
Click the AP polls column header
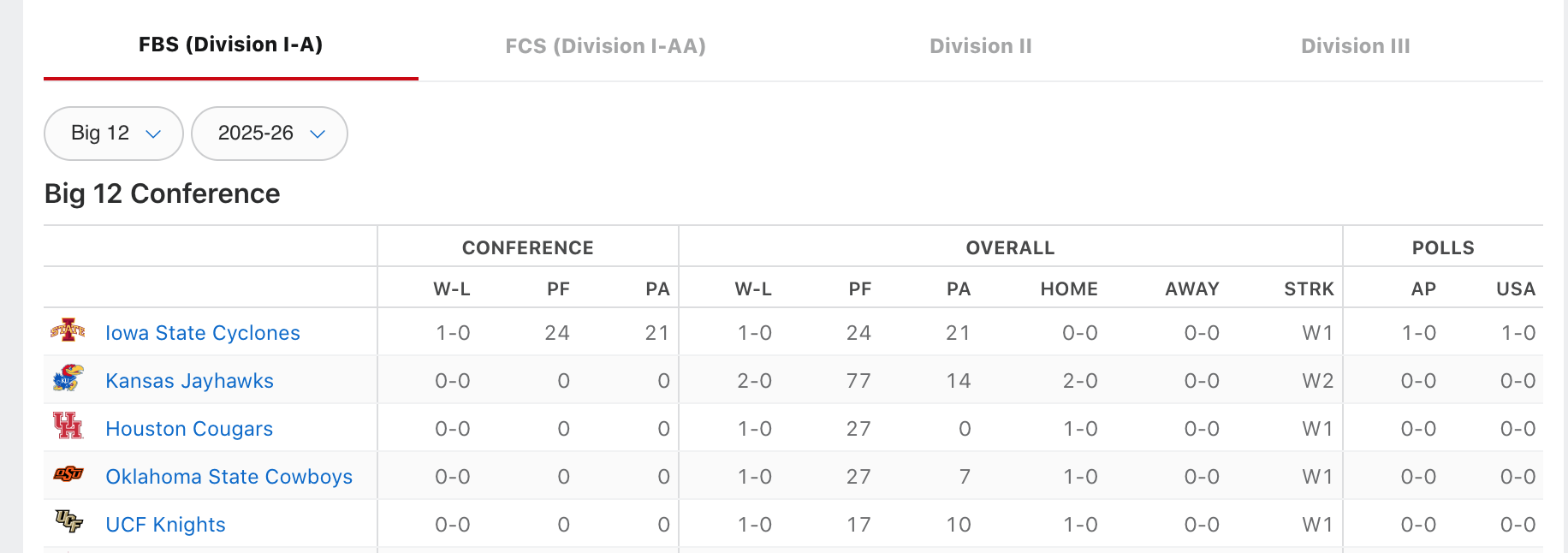[x=1423, y=289]
